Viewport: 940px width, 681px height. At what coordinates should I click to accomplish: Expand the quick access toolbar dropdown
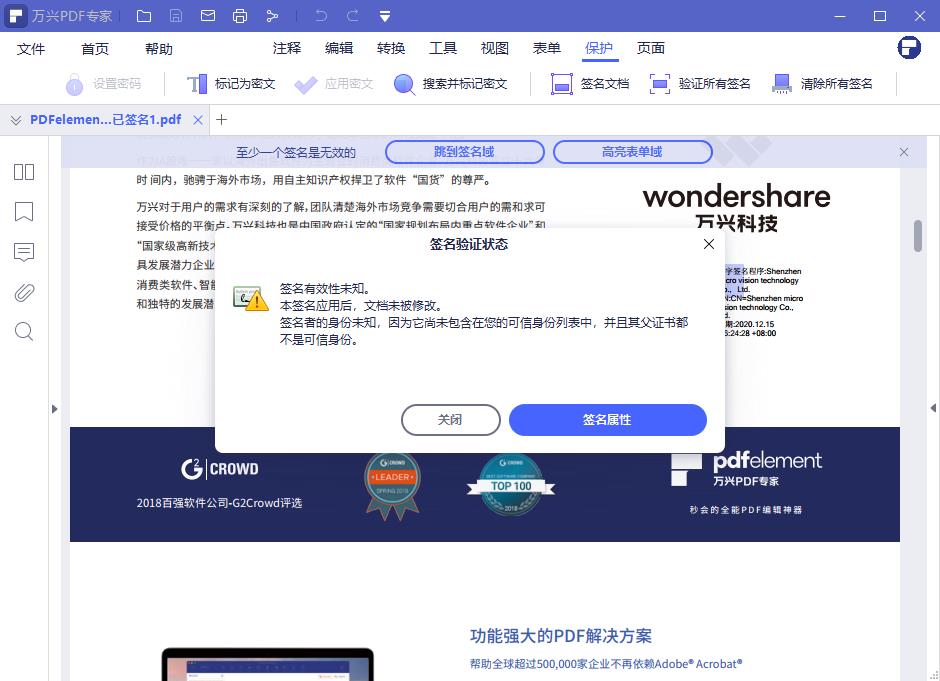(385, 16)
